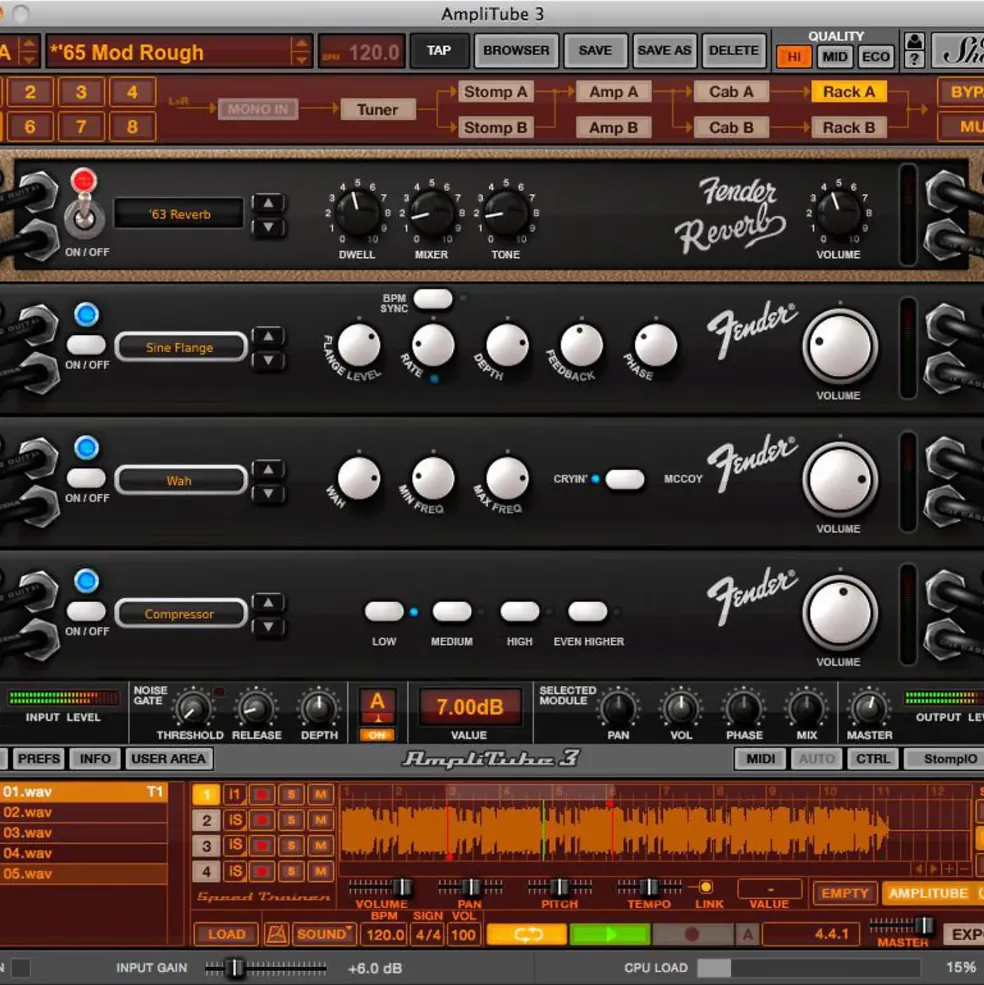Click the selected module PAN knob

pyautogui.click(x=618, y=709)
